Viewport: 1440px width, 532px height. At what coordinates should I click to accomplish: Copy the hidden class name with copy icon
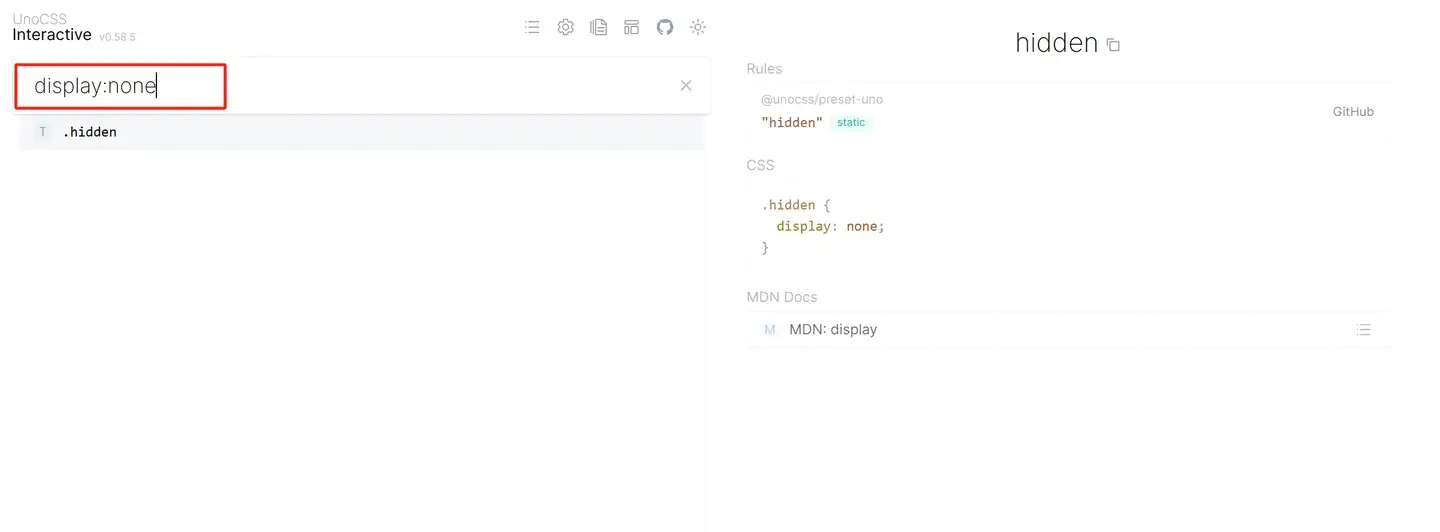1113,45
